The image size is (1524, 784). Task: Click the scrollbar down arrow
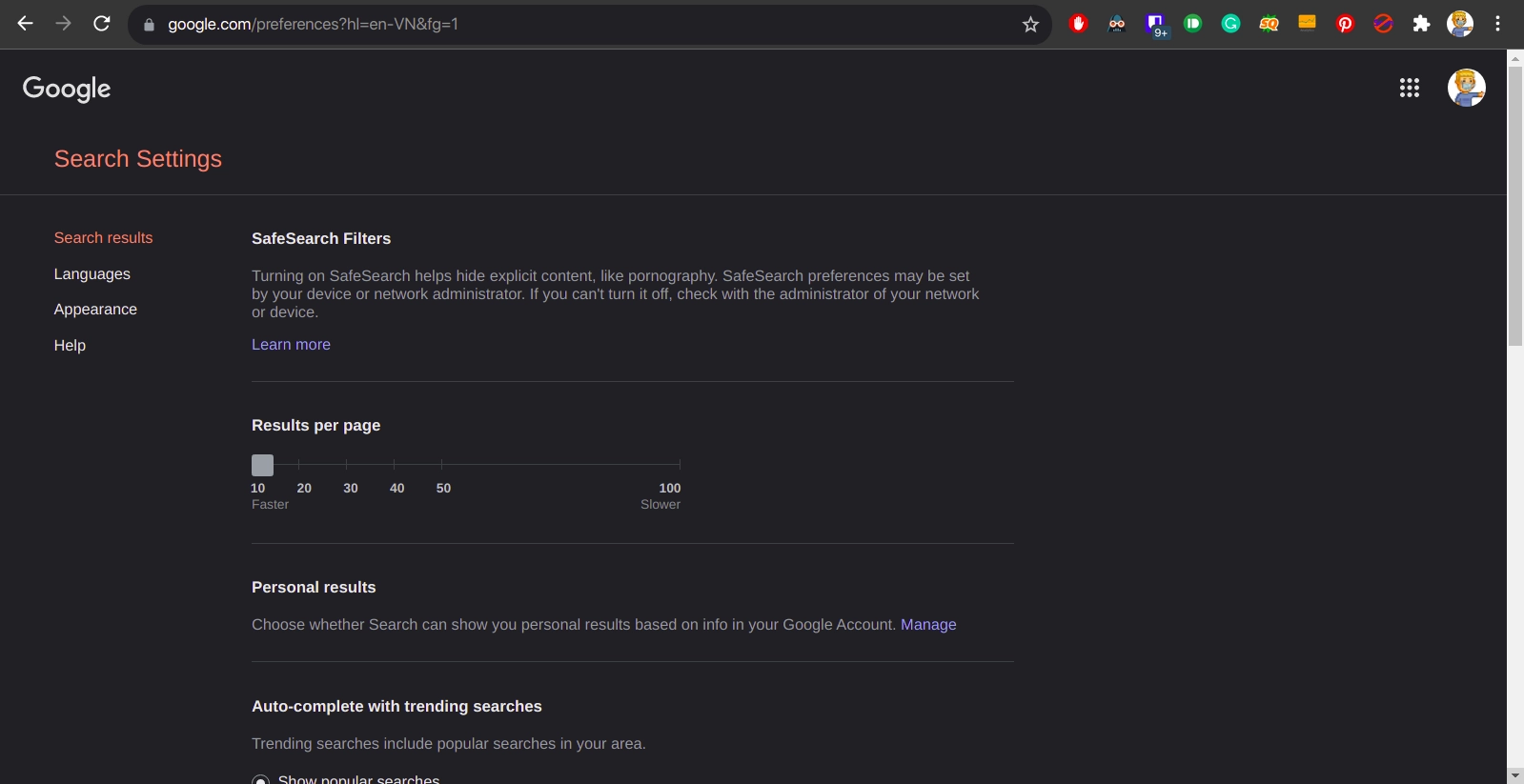tap(1515, 775)
